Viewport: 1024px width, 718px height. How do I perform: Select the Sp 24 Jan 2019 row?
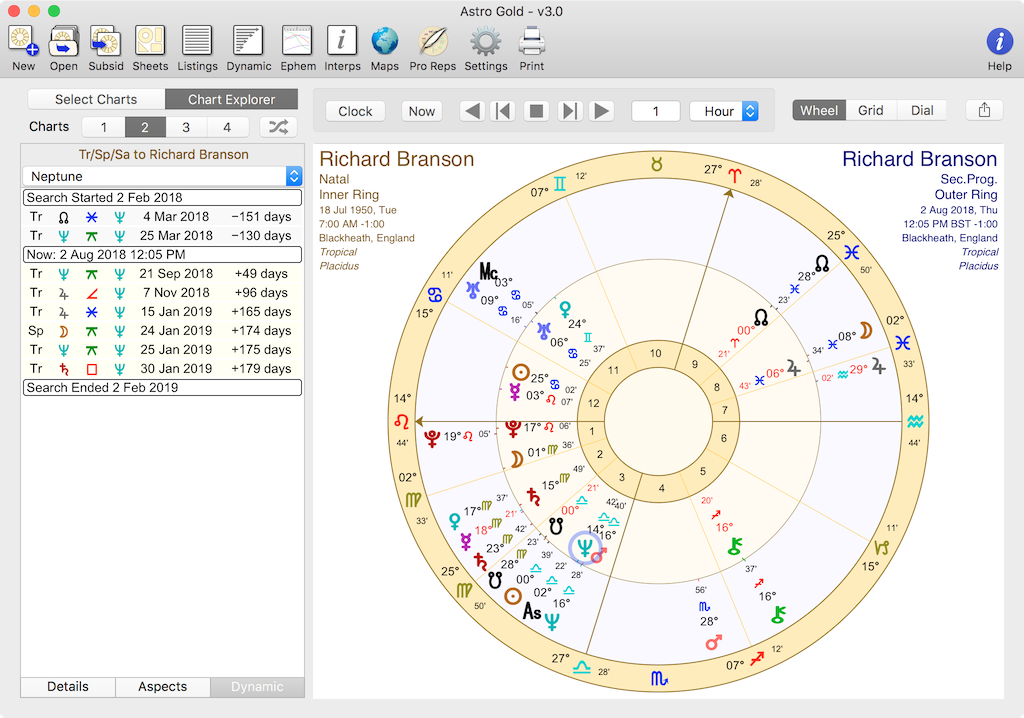click(162, 331)
